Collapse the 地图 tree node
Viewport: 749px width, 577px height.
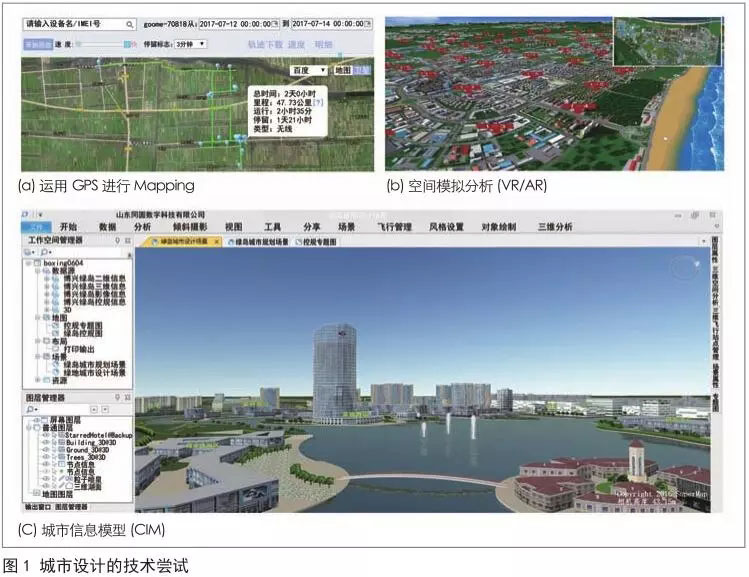(37, 318)
